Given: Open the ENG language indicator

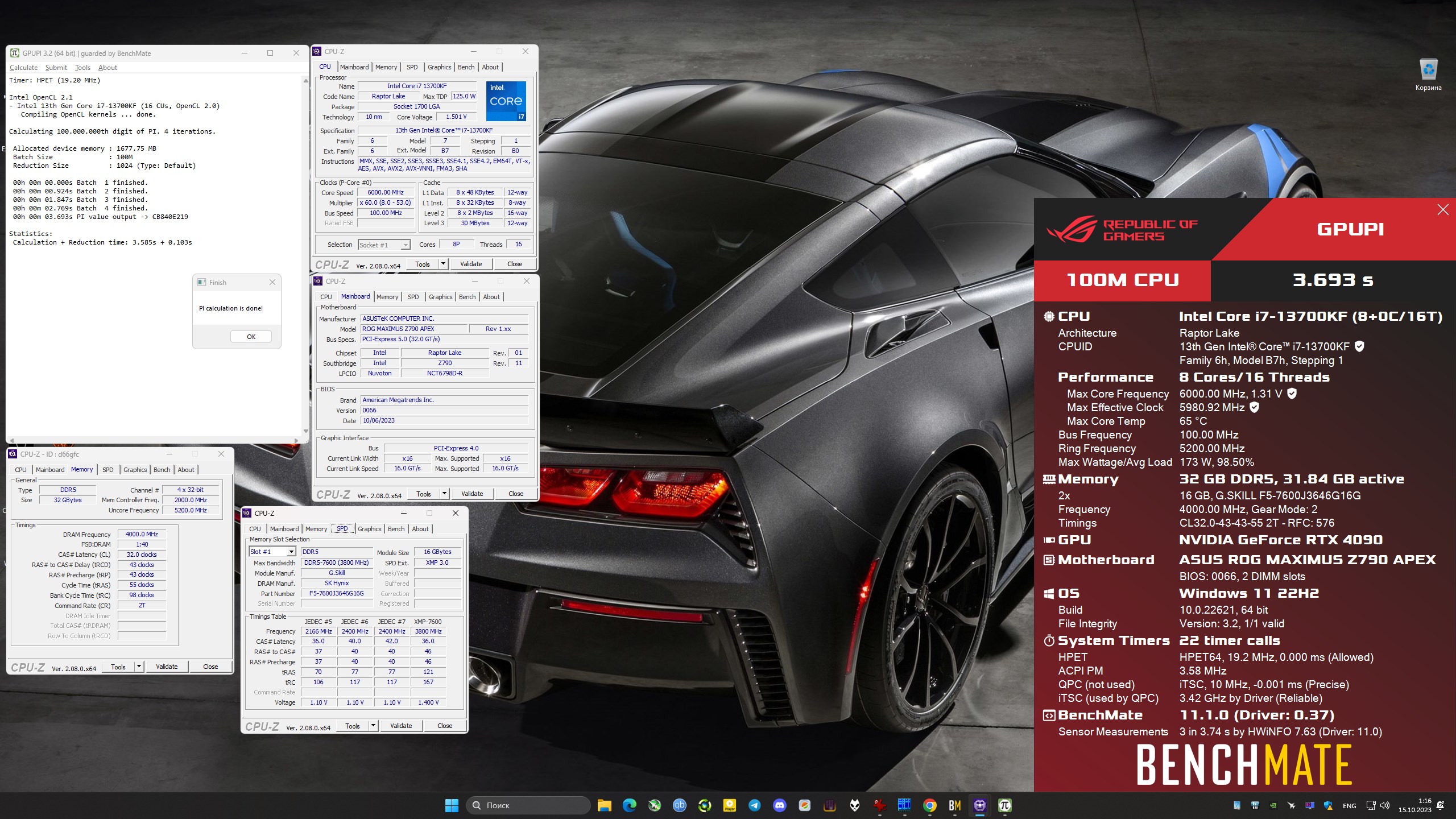Looking at the screenshot, I should (1349, 805).
